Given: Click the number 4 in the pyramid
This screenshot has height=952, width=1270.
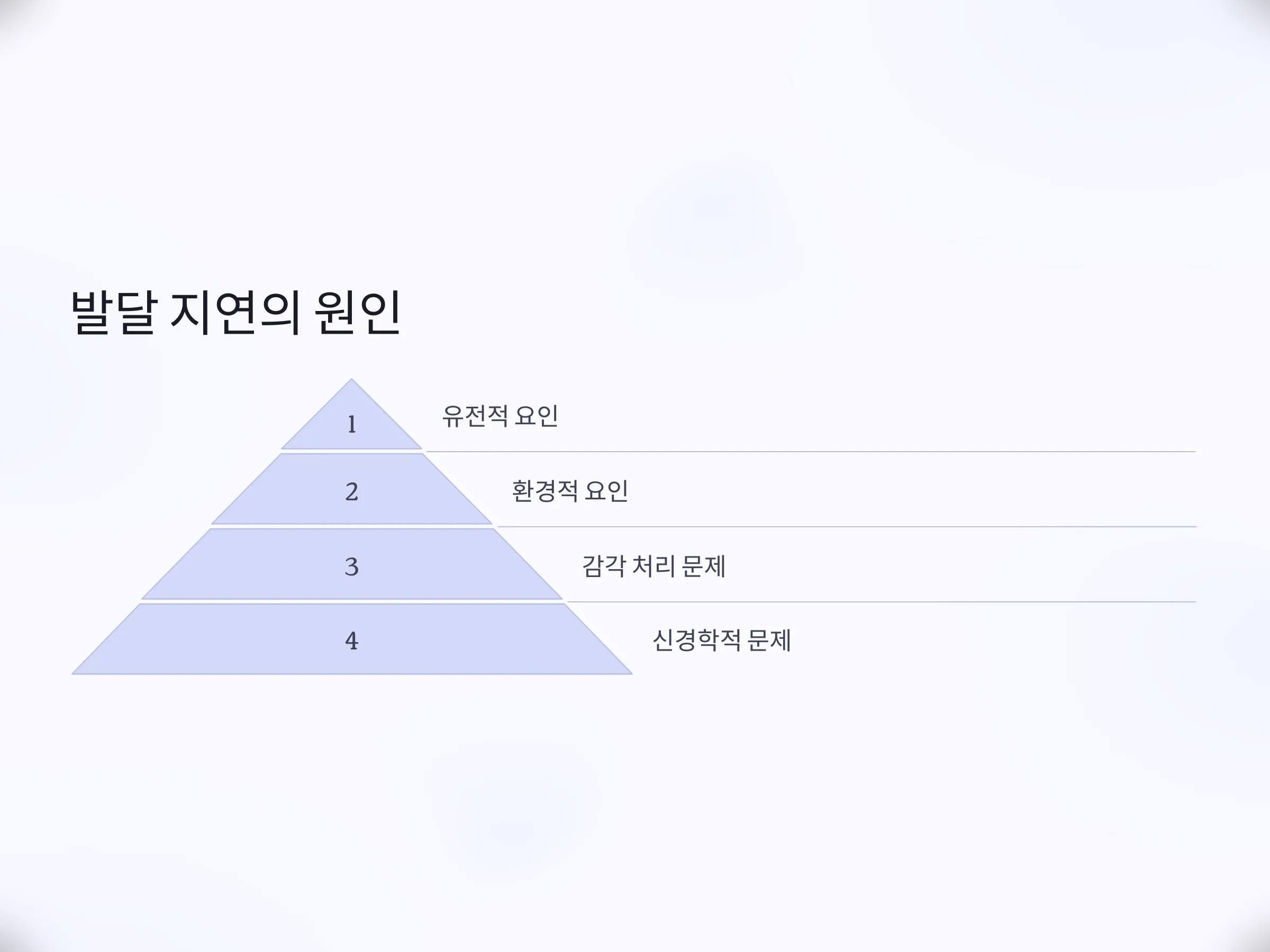Looking at the screenshot, I should pos(352,641).
